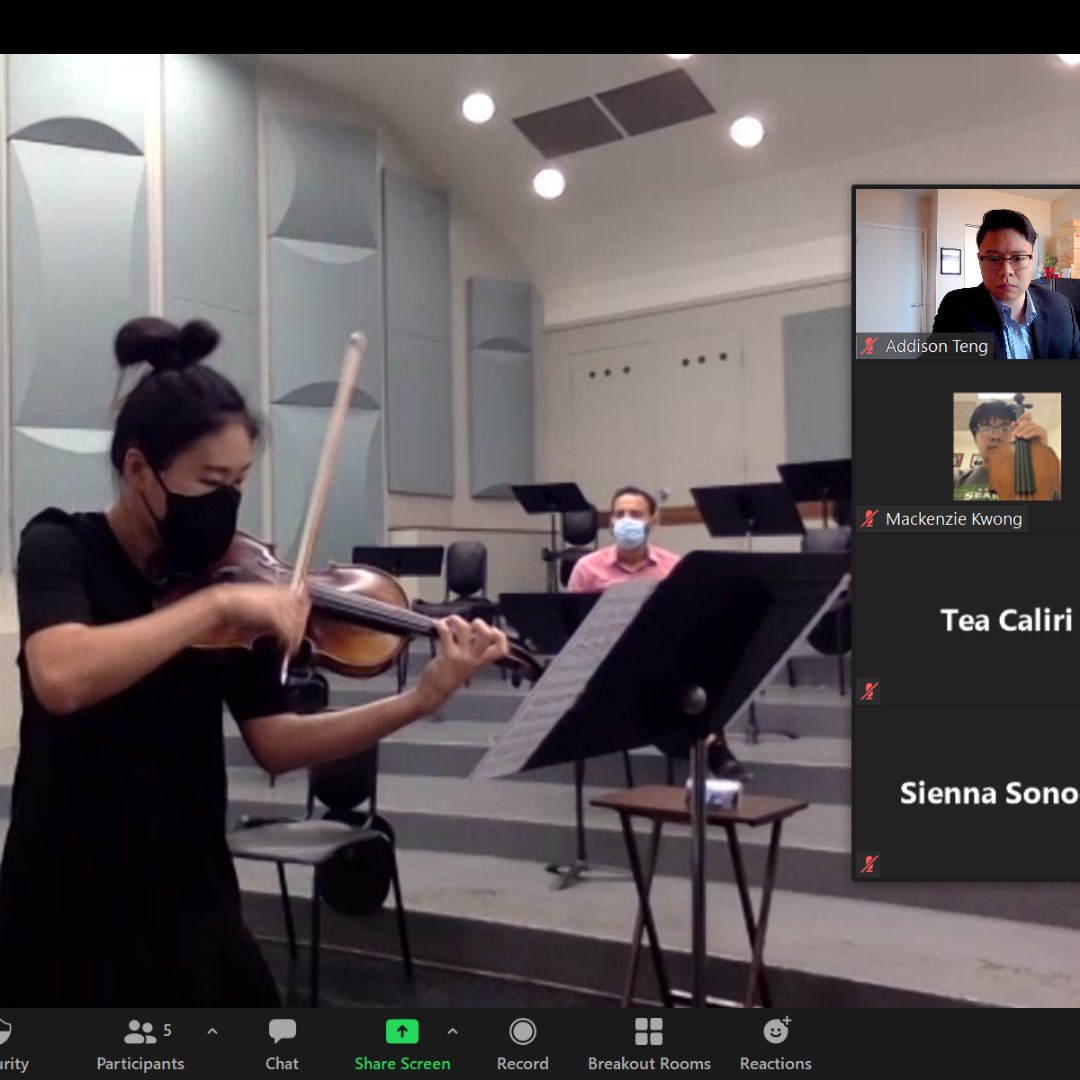
Task: Select Mackenzie Kwong's profile picture tile
Action: (x=1006, y=446)
